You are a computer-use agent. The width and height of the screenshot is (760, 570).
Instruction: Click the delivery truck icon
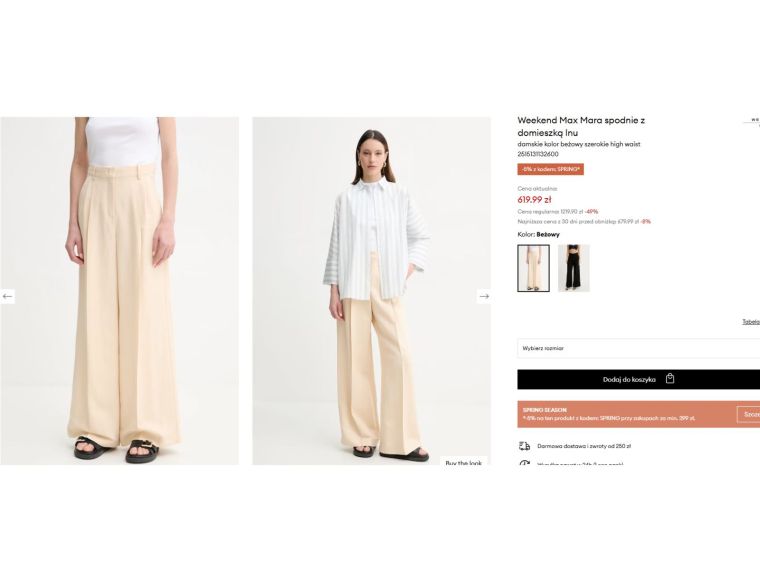coord(524,446)
